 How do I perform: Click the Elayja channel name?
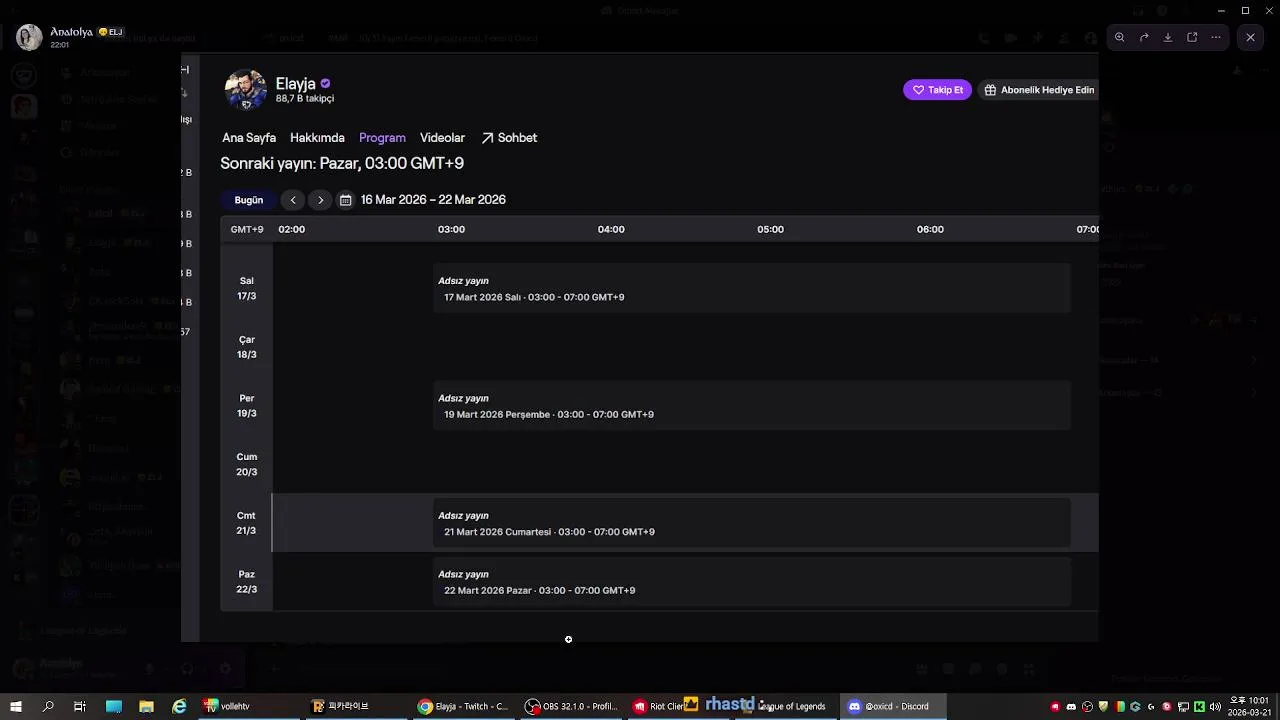295,84
